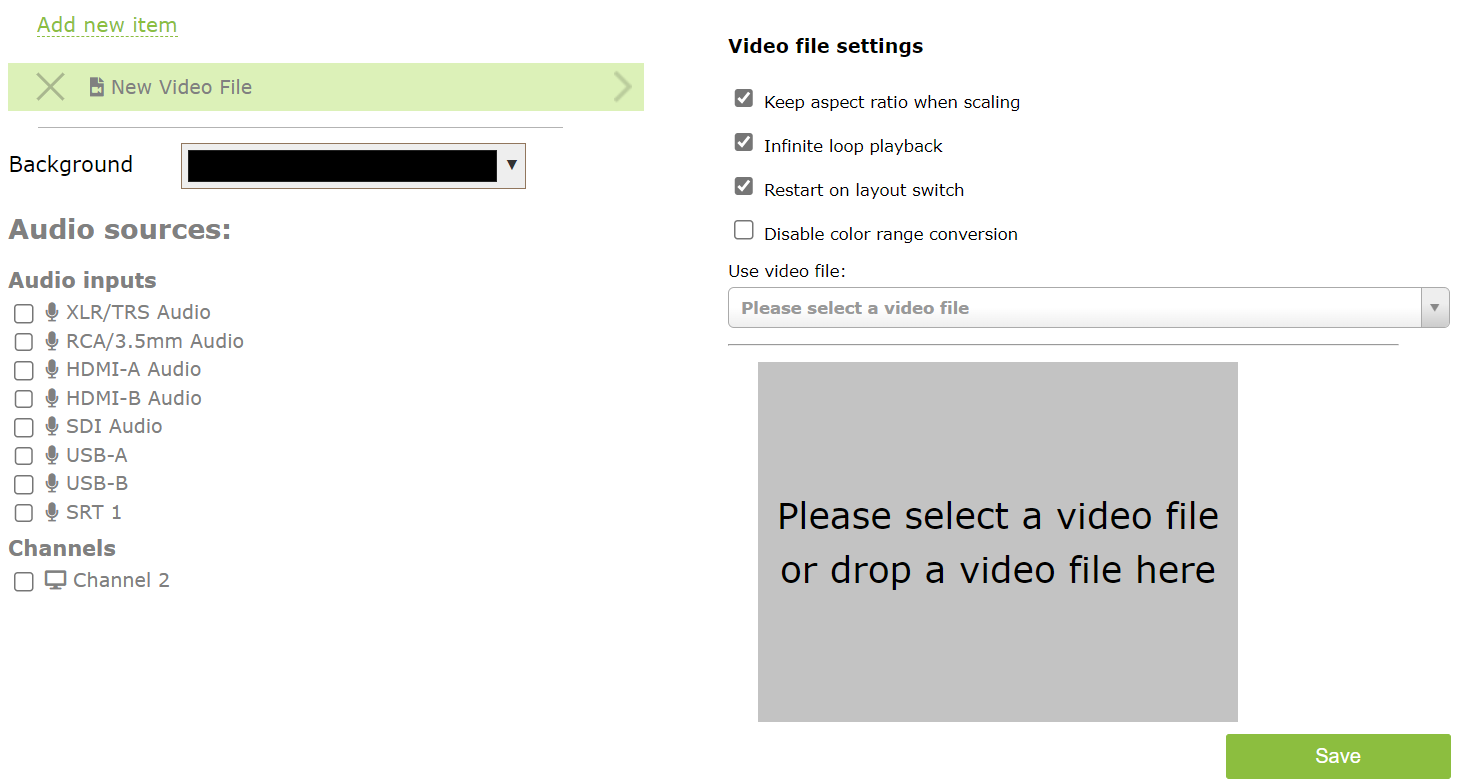1459x783 pixels.
Task: Click the right chevron on New Video File row
Action: click(x=623, y=87)
